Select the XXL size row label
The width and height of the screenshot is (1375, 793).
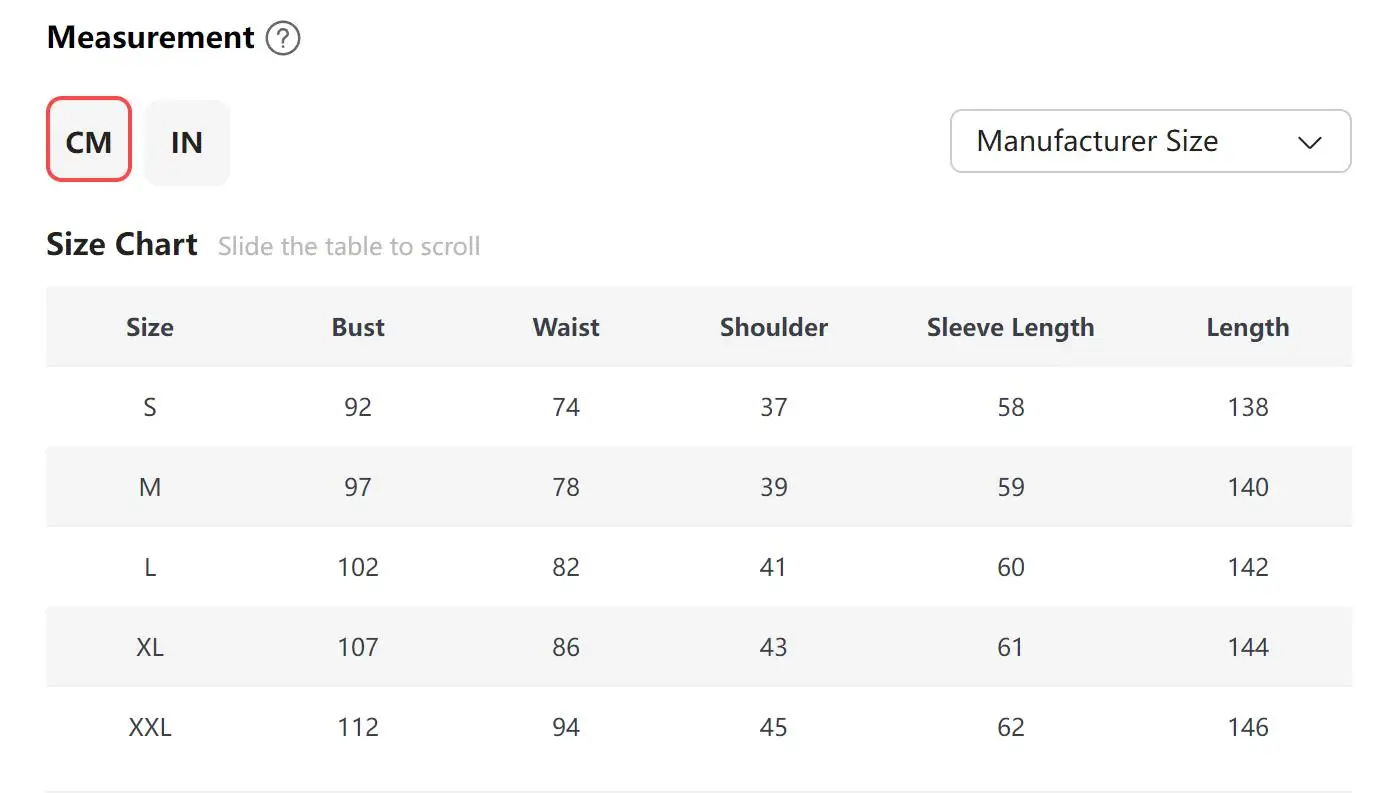tap(150, 727)
